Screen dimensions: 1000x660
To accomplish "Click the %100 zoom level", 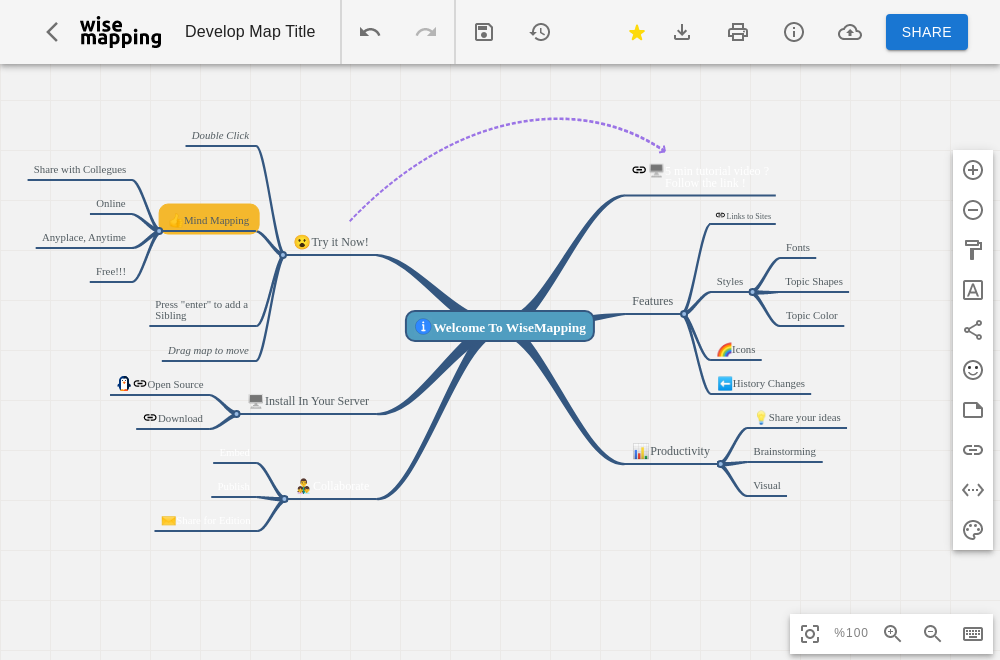I will pos(851,633).
